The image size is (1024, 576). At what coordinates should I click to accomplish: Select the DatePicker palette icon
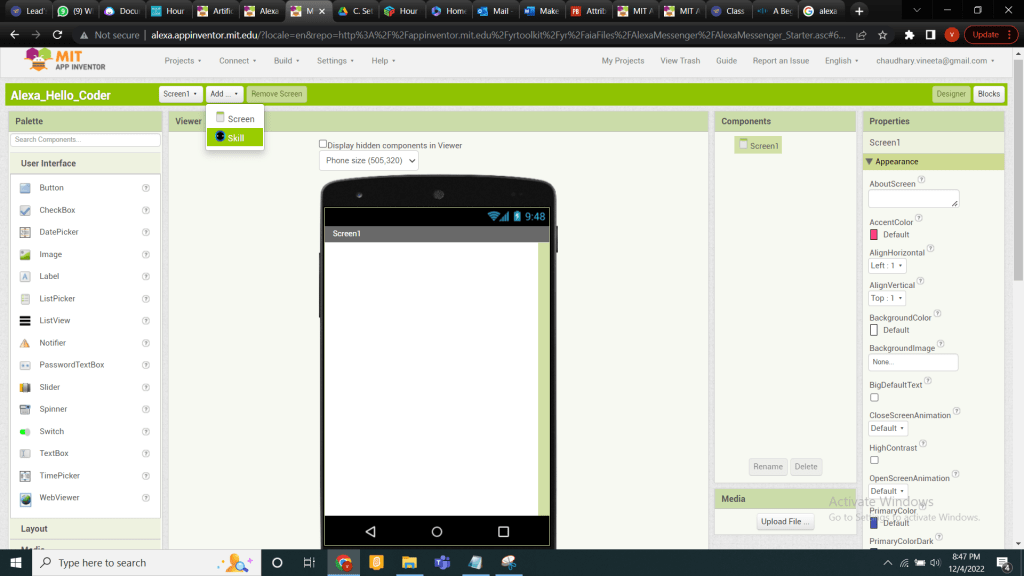click(25, 232)
